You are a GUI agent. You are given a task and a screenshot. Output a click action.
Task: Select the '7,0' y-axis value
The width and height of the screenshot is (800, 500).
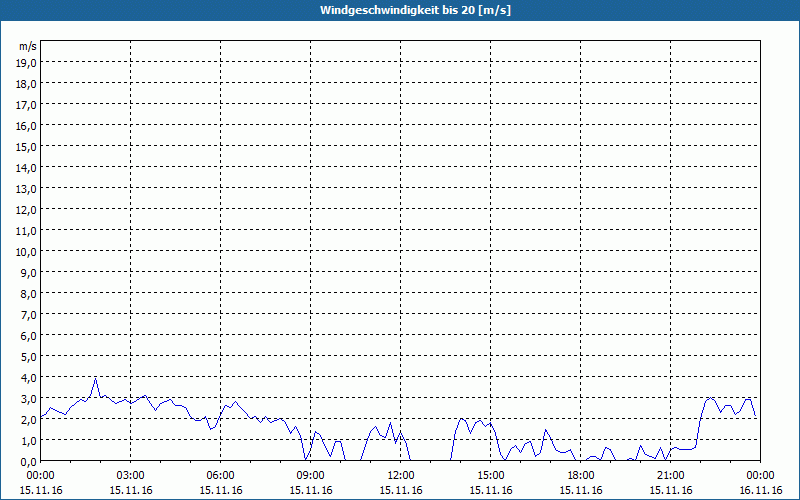pyautogui.click(x=28, y=314)
